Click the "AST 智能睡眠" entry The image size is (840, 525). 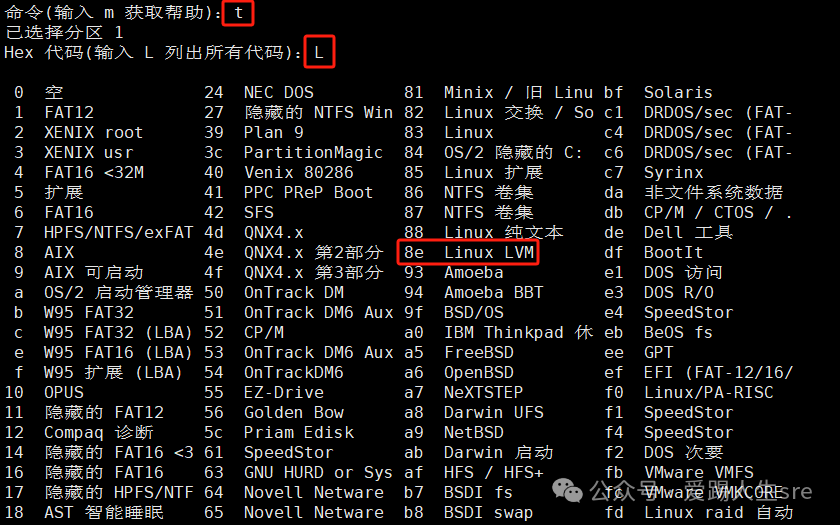[104, 512]
